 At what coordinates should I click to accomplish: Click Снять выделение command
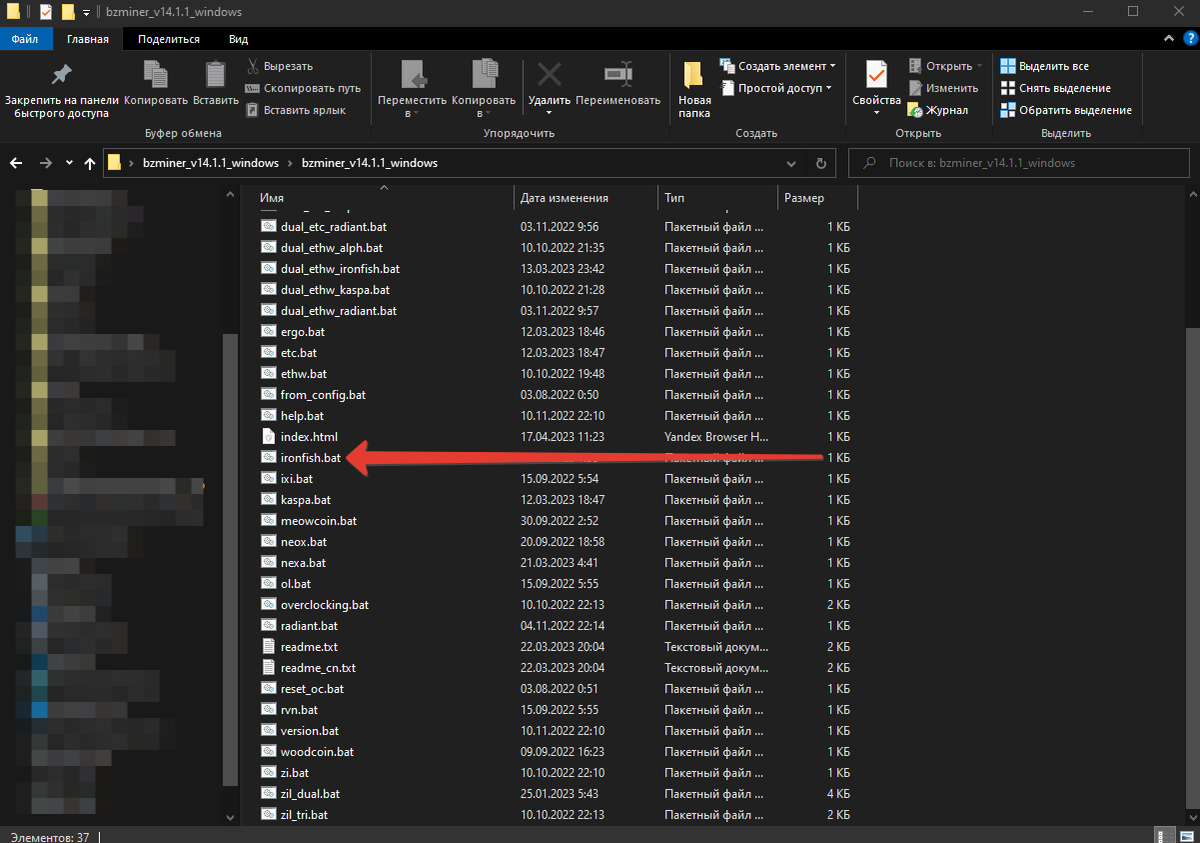(x=1056, y=88)
